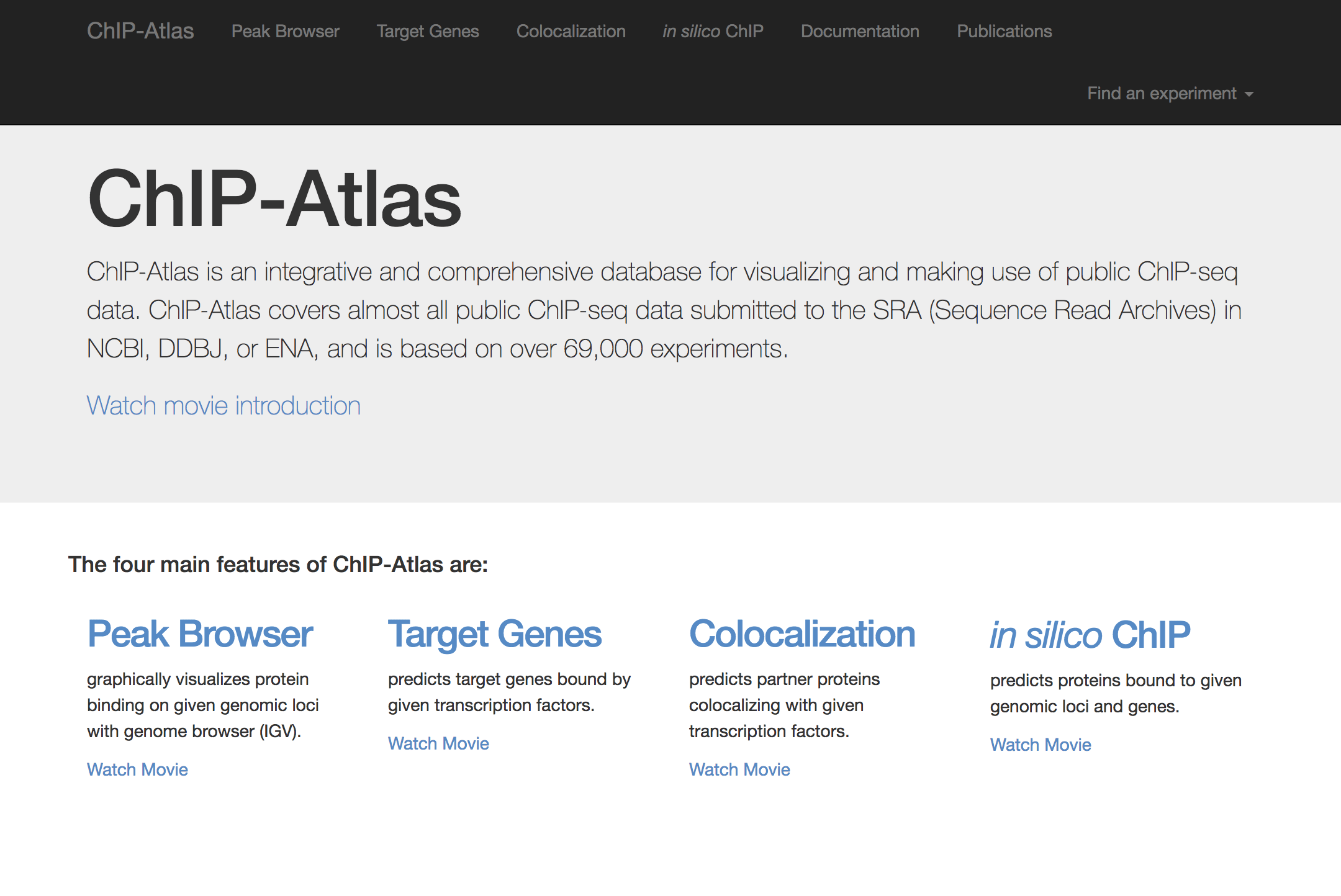Open Peak Browser in navigation bar
The image size is (1341, 896).
point(285,31)
